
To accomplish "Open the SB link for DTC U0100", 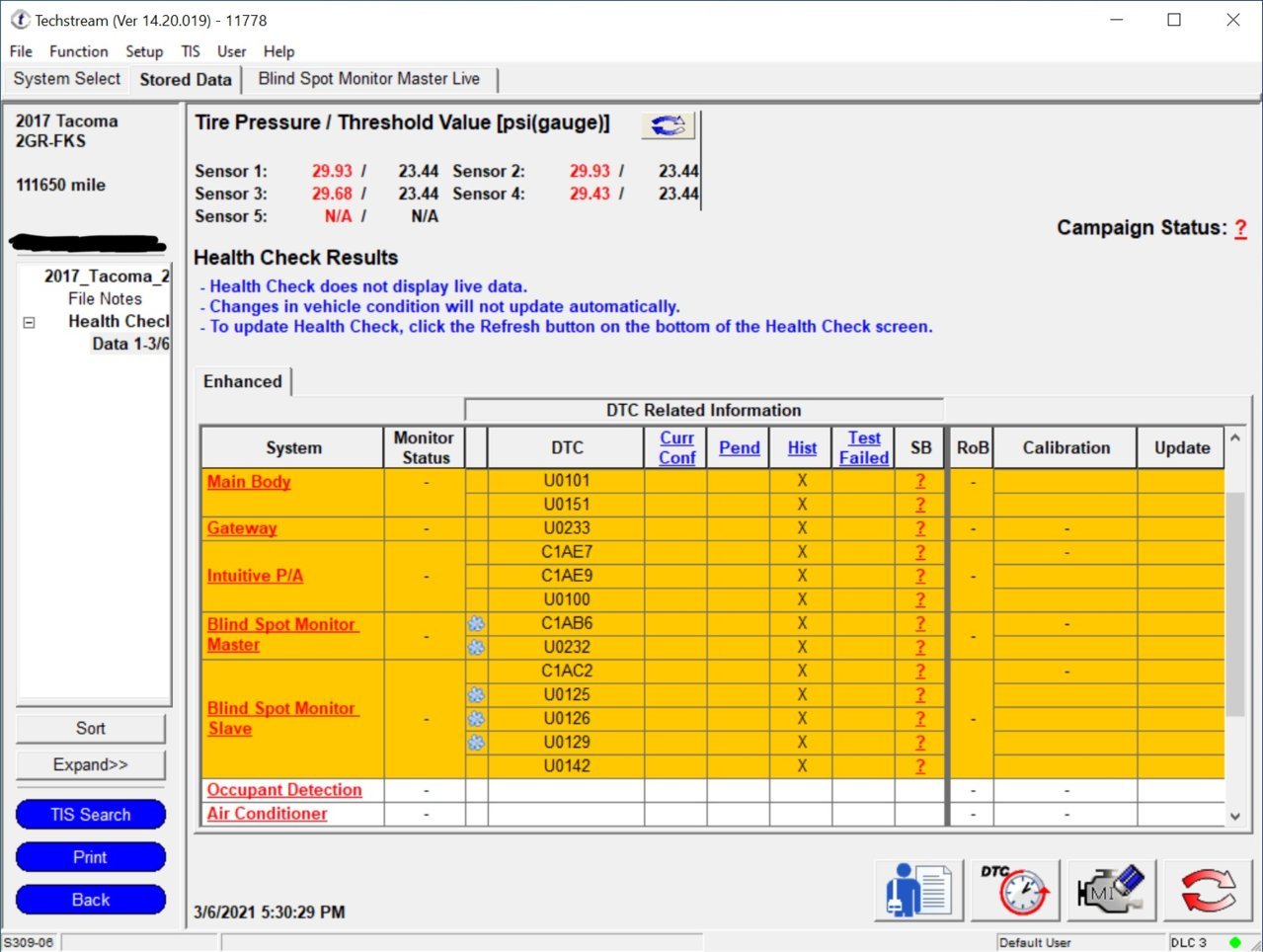I will [x=920, y=599].
